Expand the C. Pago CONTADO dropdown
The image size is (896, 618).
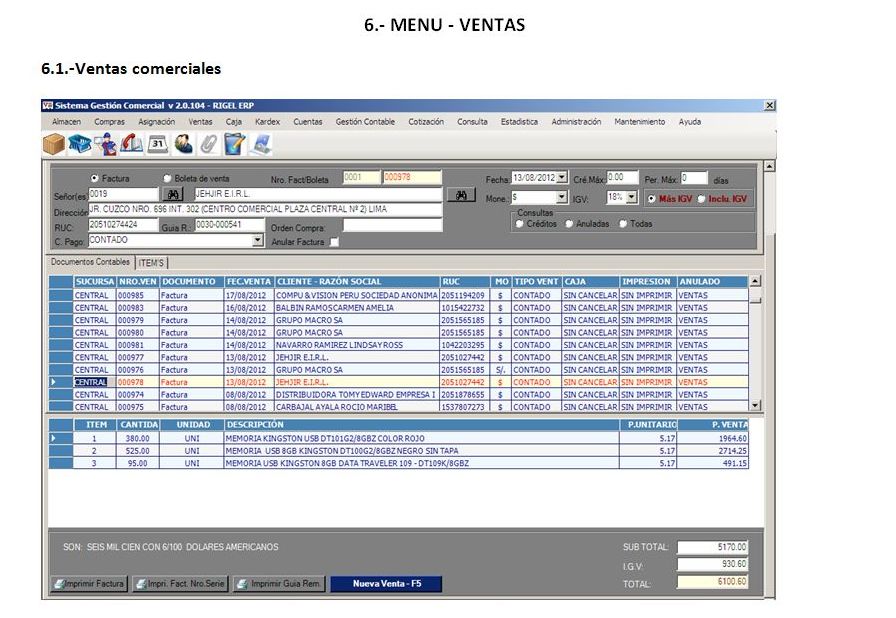(x=257, y=240)
